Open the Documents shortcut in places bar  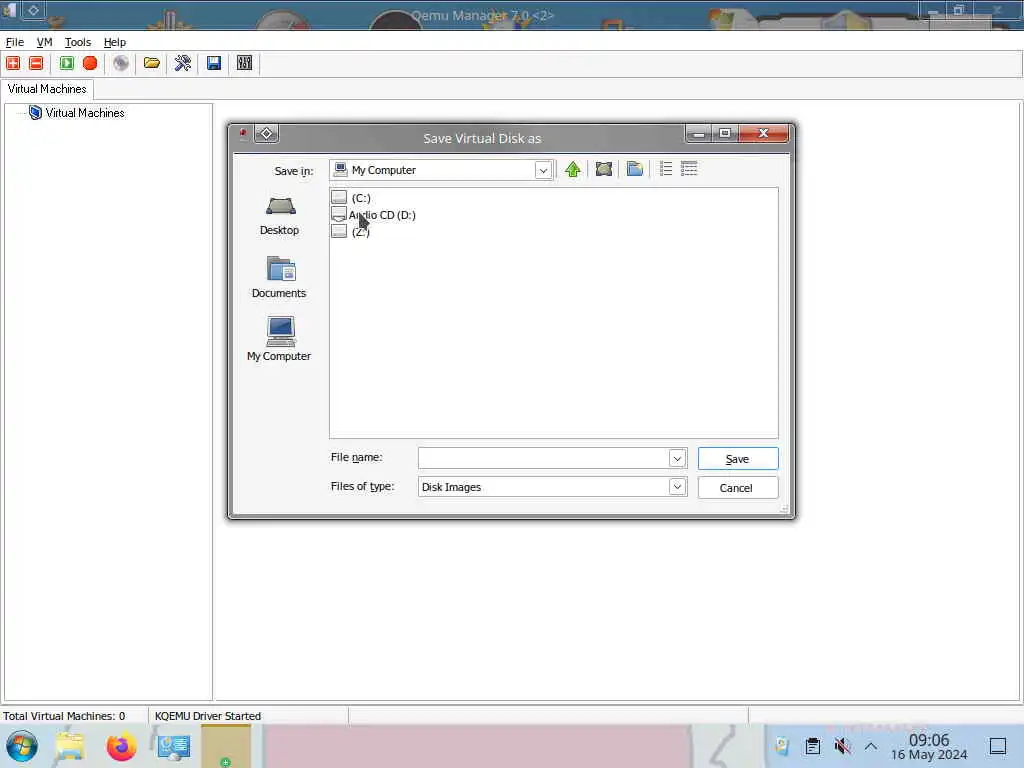[x=279, y=278]
